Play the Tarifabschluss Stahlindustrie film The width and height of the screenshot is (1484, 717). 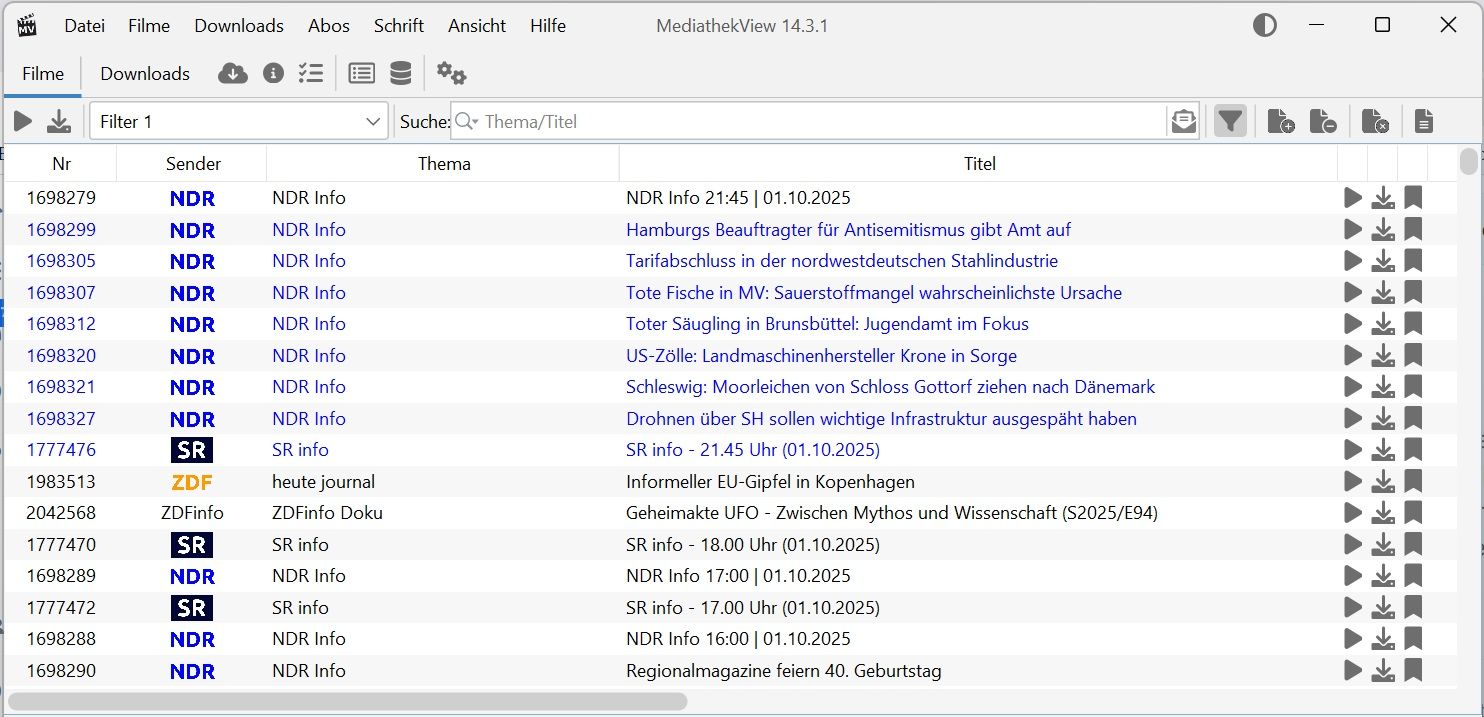[1353, 261]
